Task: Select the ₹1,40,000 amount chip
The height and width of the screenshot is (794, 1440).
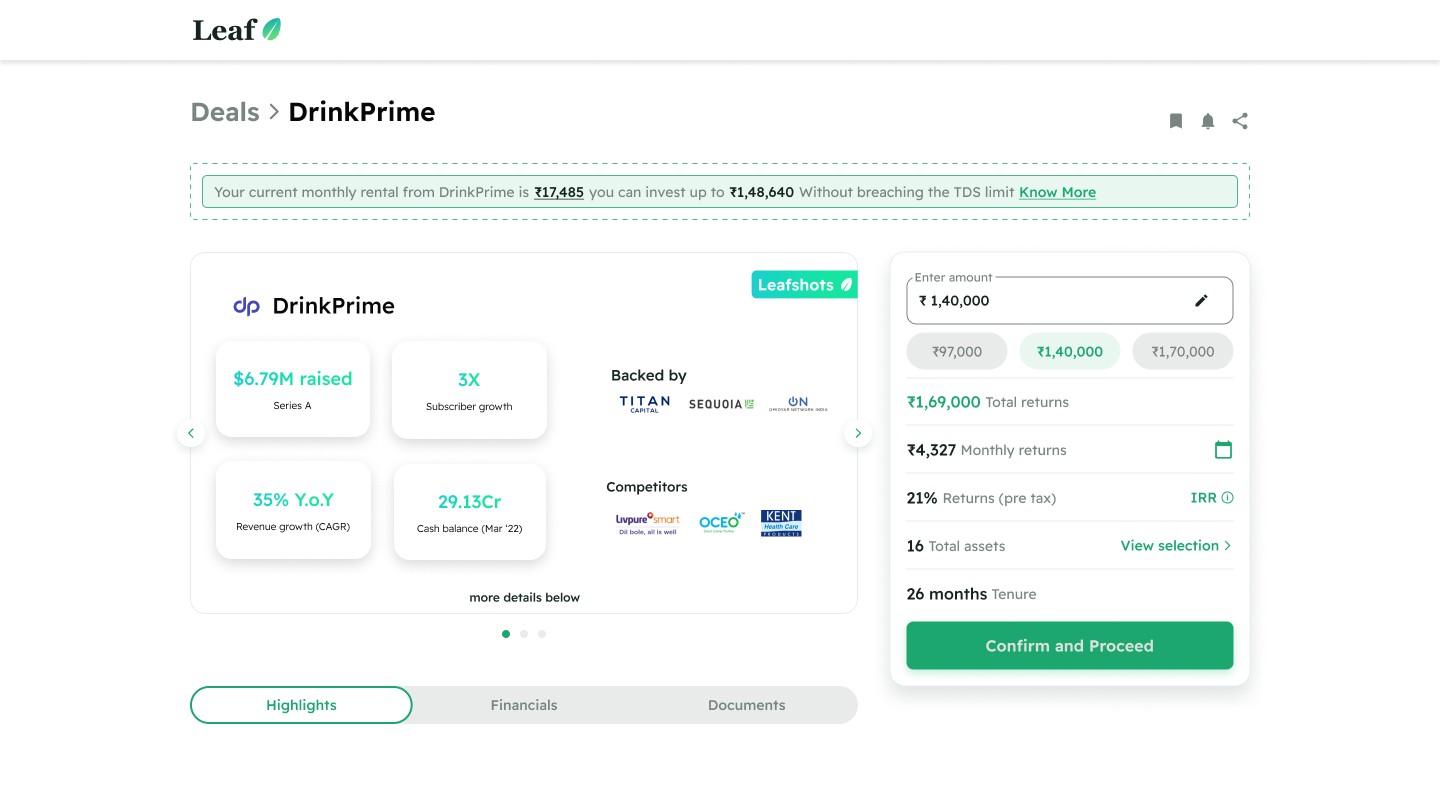Action: click(x=1070, y=352)
